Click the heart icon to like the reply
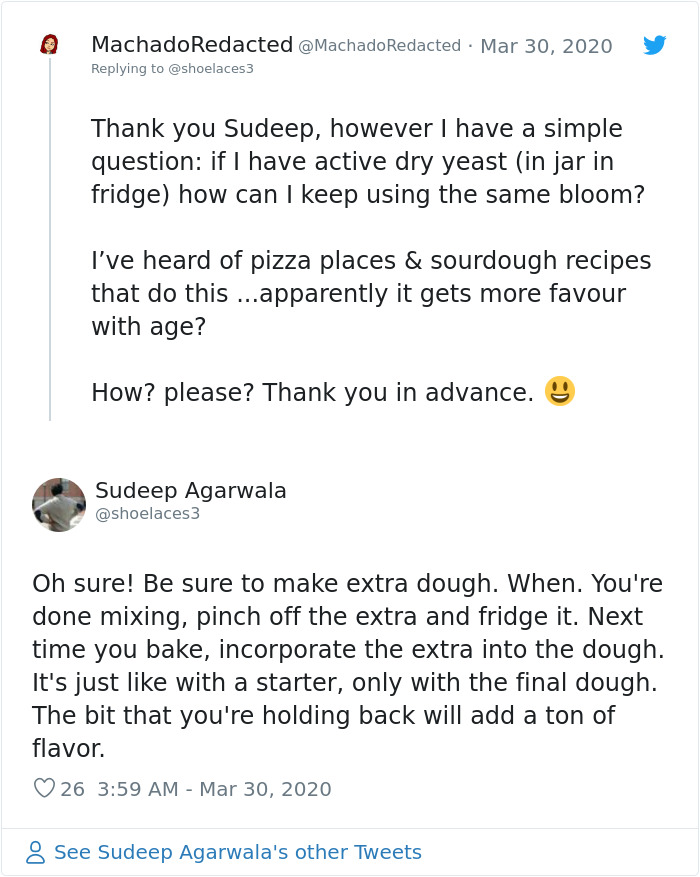 [x=42, y=789]
